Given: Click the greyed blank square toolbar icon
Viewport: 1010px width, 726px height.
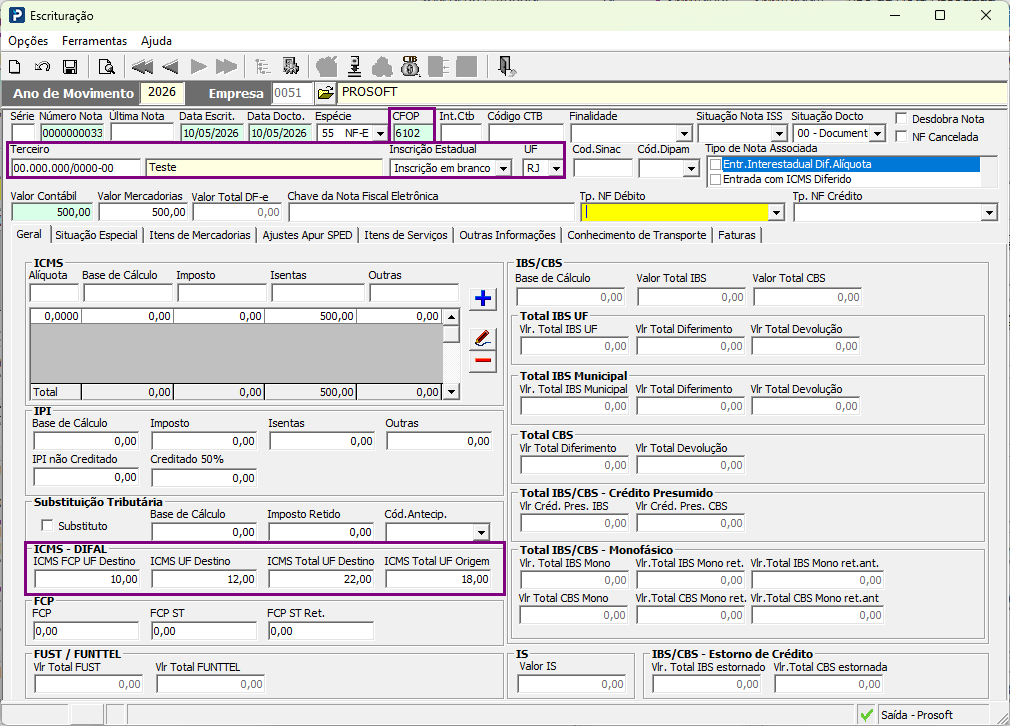Looking at the screenshot, I should click(x=466, y=66).
